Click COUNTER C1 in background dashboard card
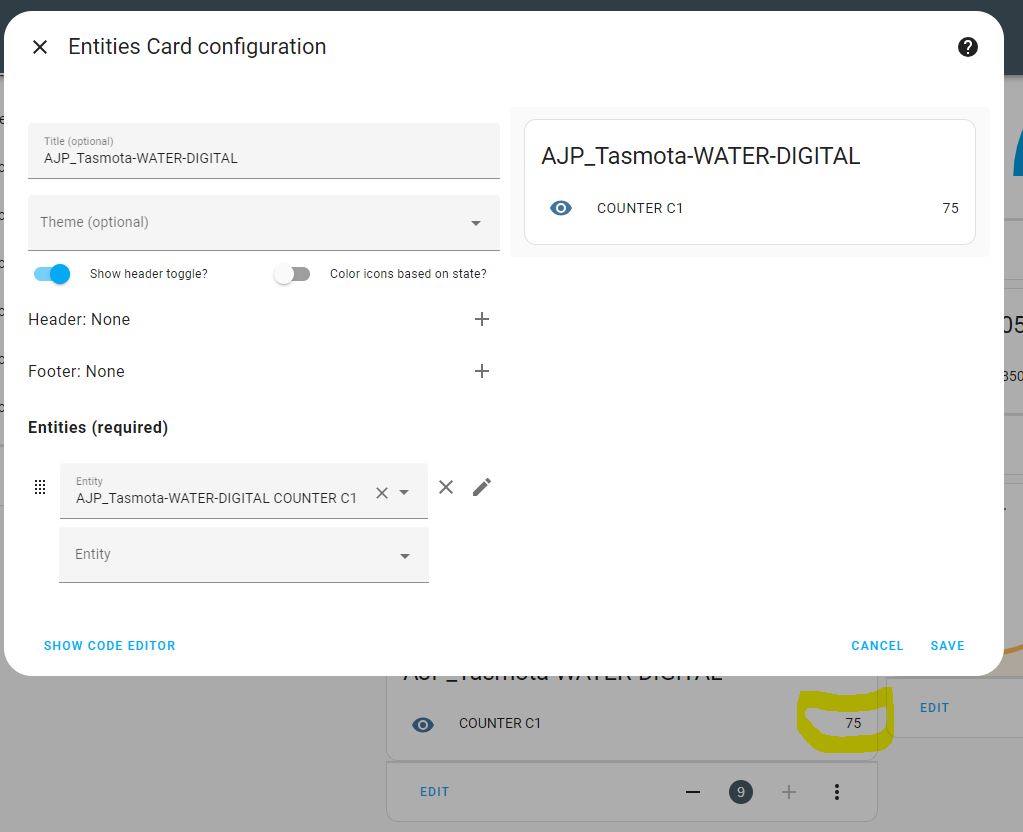 pos(500,723)
